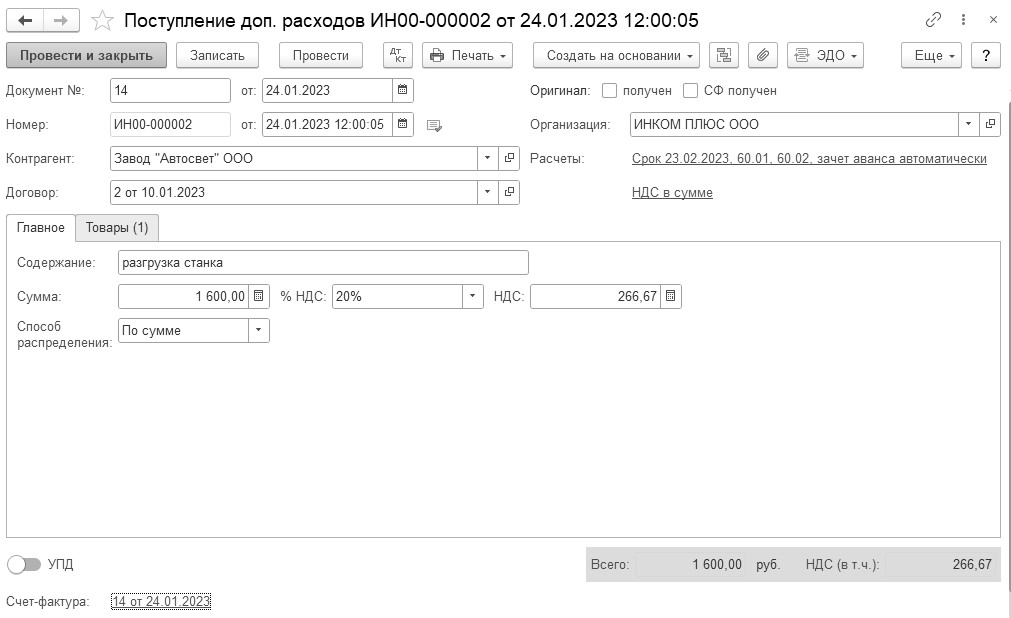This screenshot has width=1011, height=618.
Task: Click the Записать button
Action: pos(217,55)
